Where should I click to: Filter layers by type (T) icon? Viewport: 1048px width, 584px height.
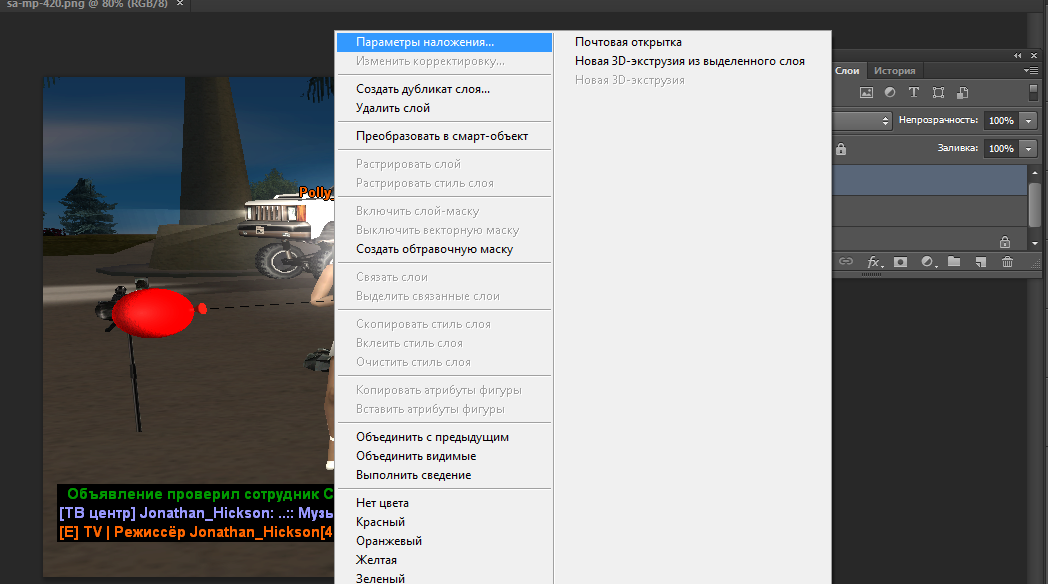tap(914, 93)
